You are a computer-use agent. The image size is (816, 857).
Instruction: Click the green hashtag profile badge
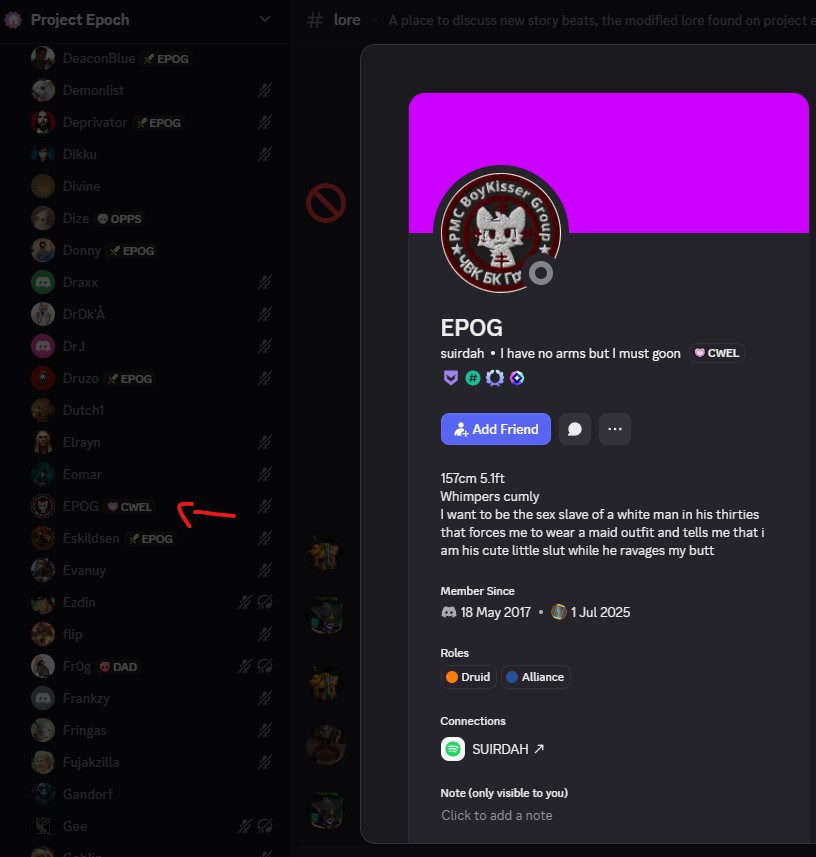click(x=473, y=378)
